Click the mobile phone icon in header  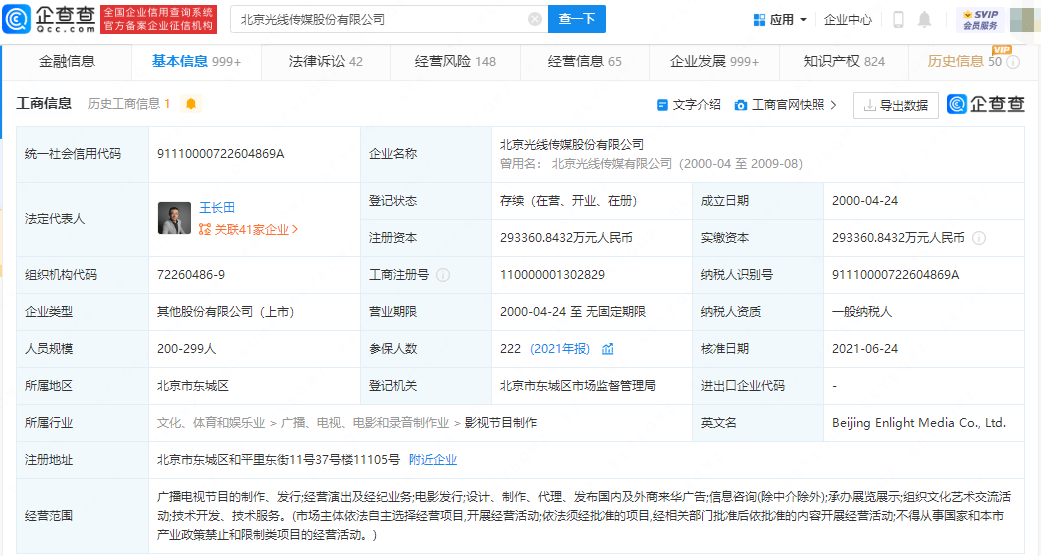[x=898, y=20]
